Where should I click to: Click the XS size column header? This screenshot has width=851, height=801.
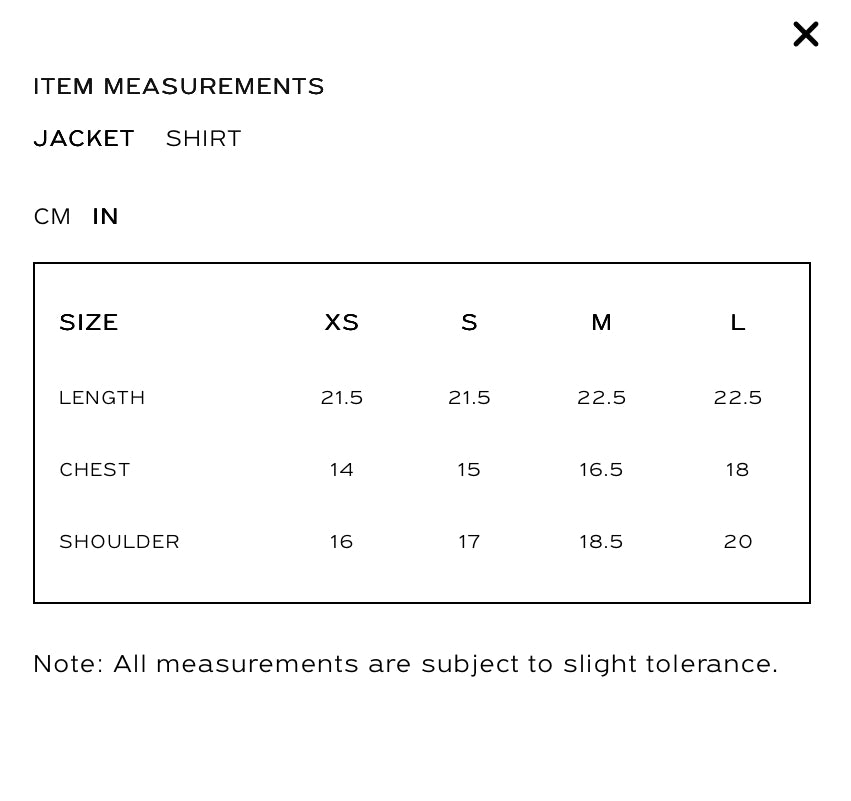click(x=341, y=322)
